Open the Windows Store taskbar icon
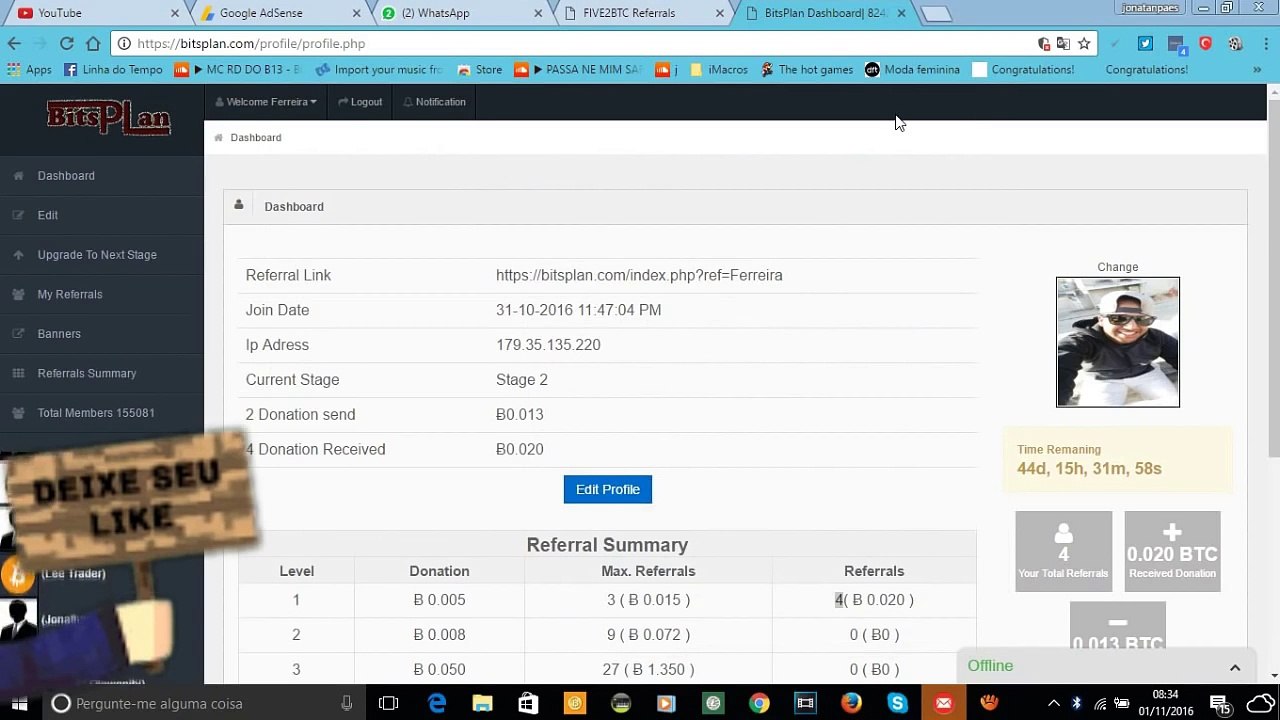 528,703
